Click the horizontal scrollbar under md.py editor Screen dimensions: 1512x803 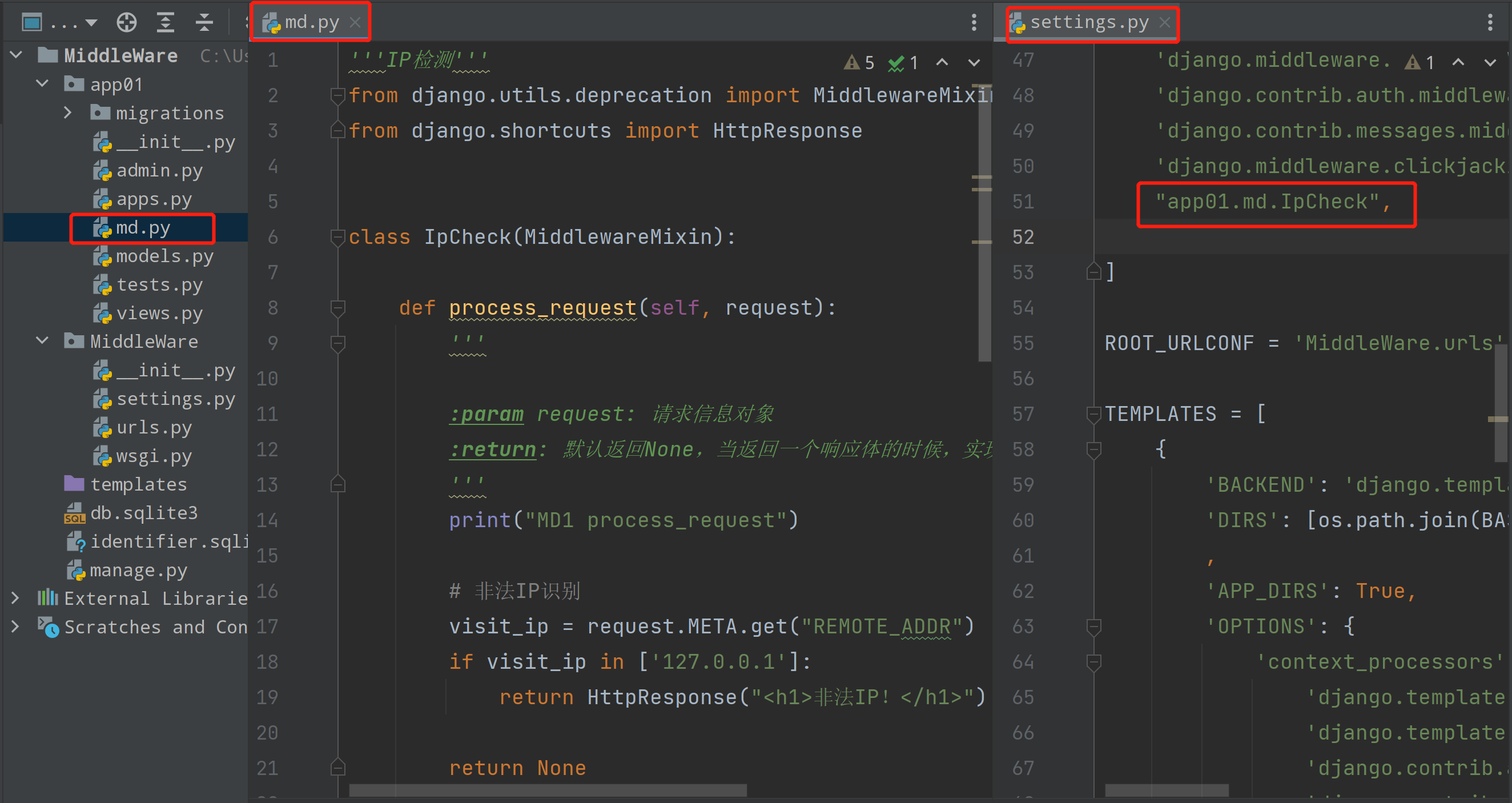pos(547,790)
